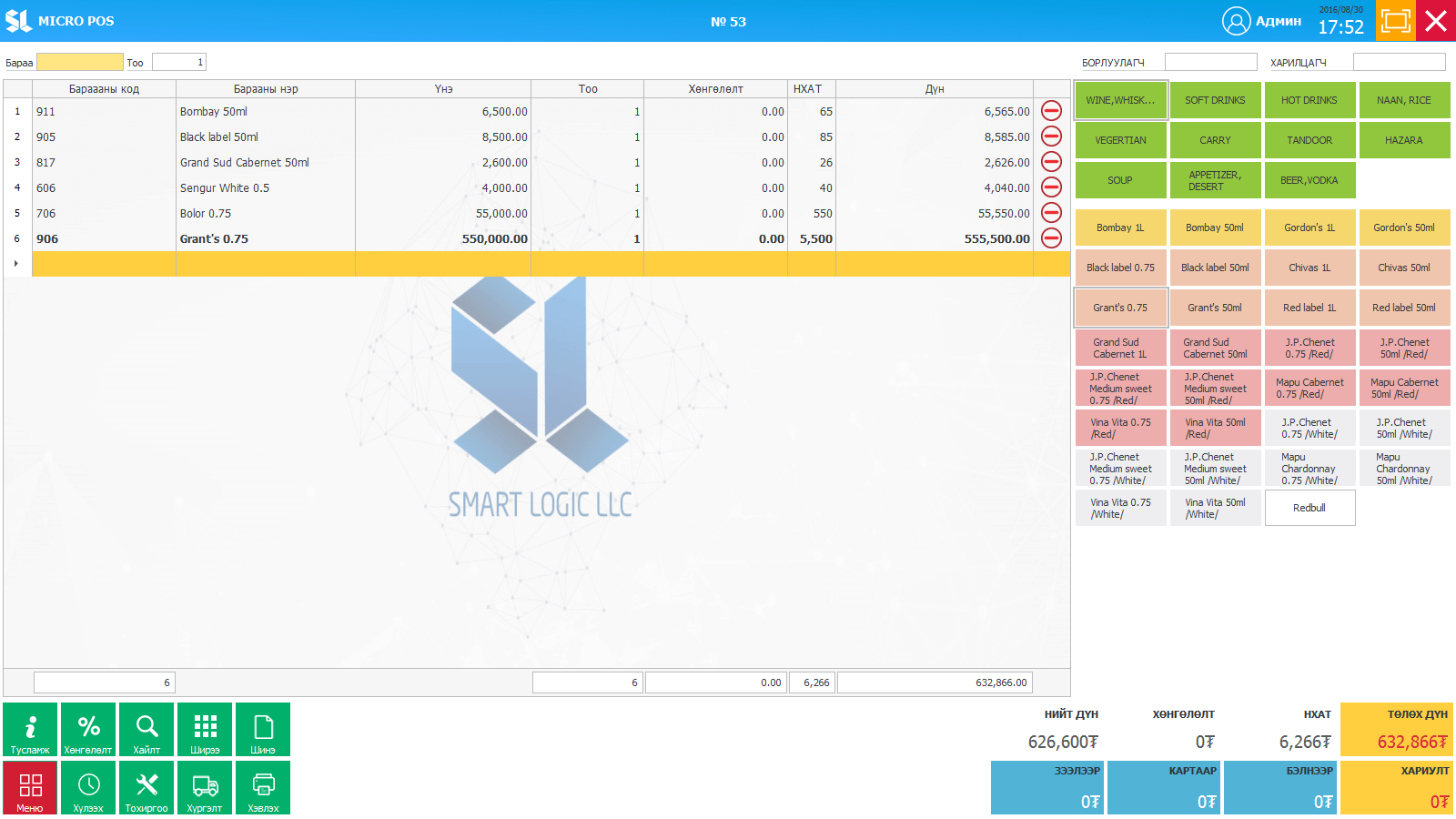Switch to VEGERTIAN category
1456x819 pixels.
[x=1120, y=140]
